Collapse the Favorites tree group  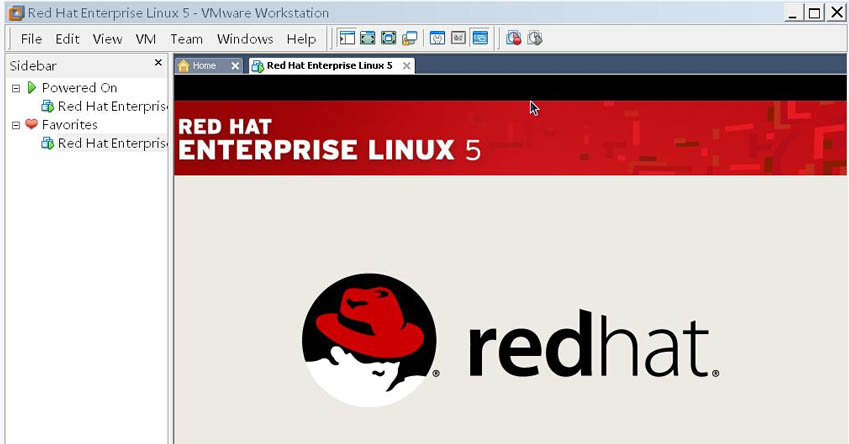pyautogui.click(x=16, y=125)
